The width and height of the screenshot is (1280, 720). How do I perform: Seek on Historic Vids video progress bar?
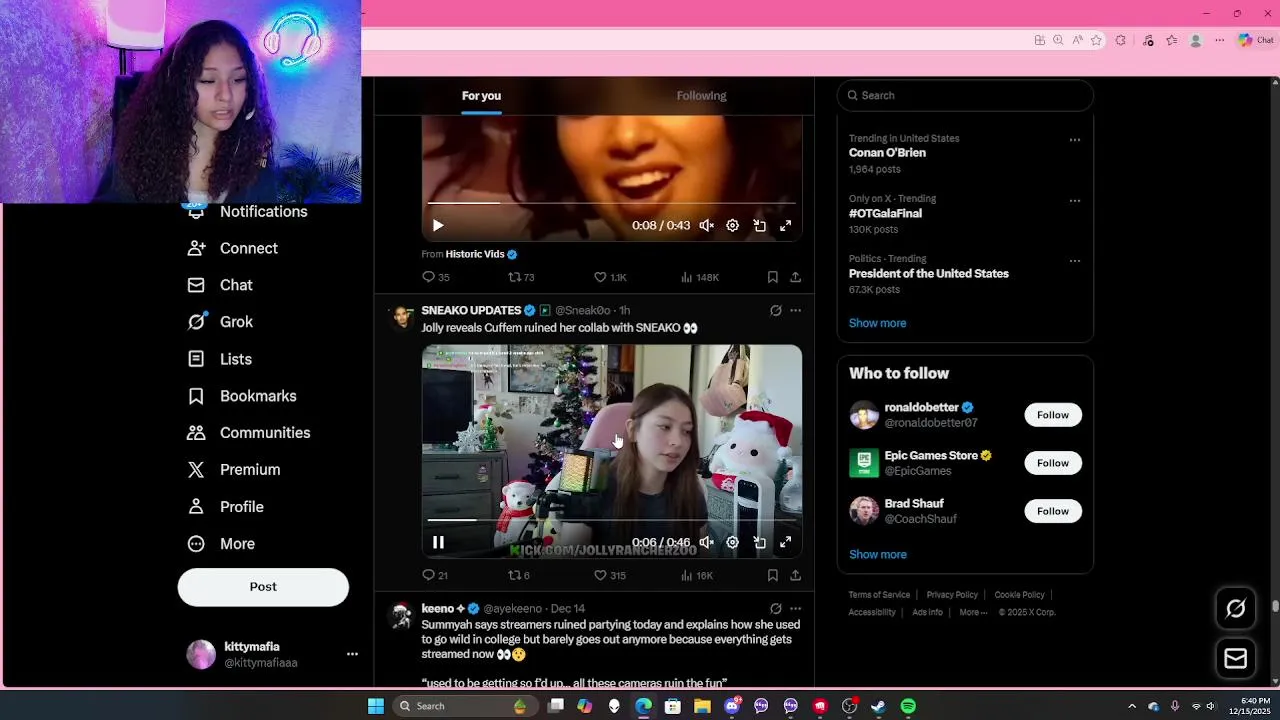(x=611, y=203)
